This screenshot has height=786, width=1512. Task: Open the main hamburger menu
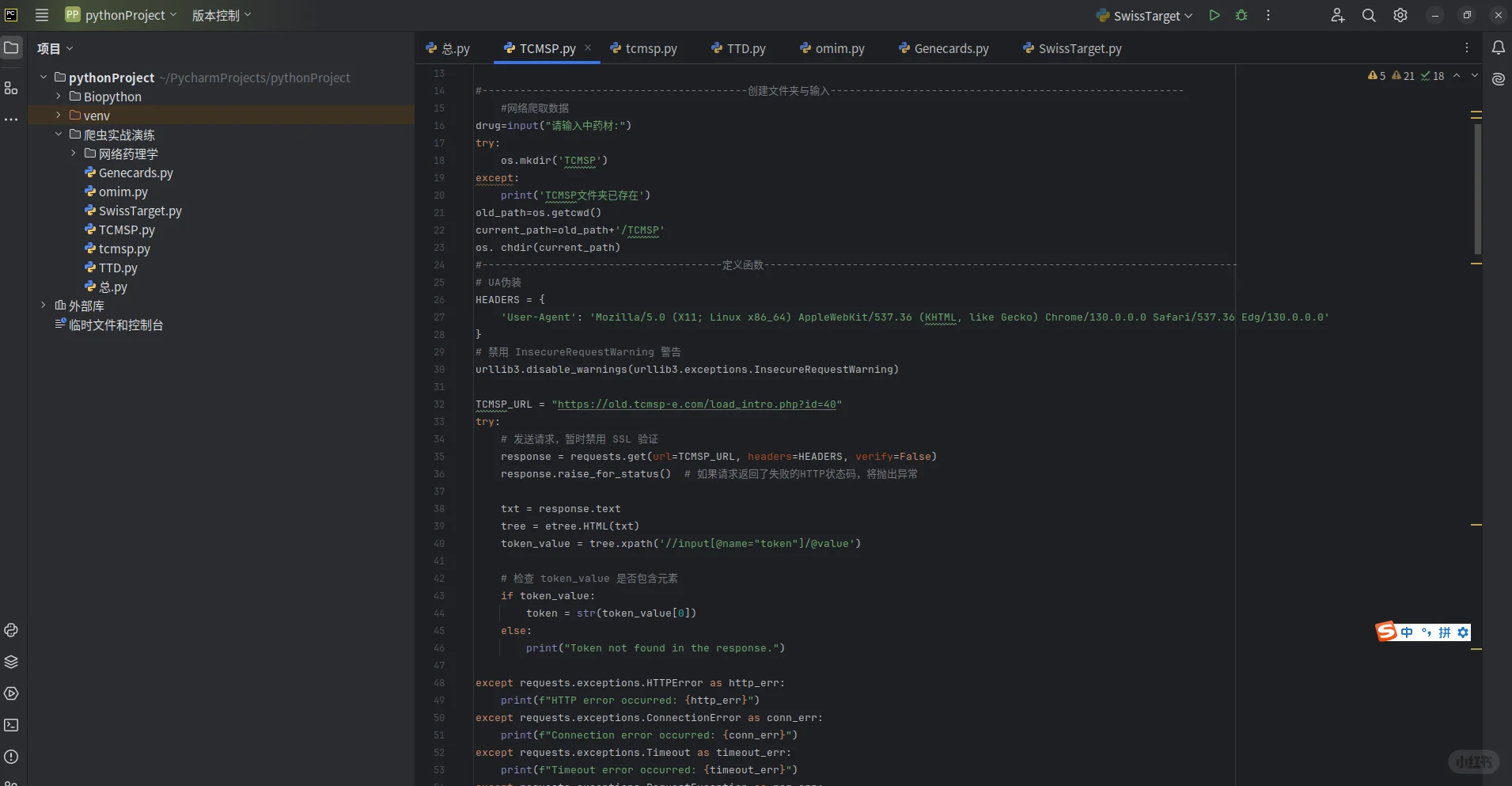(x=42, y=15)
